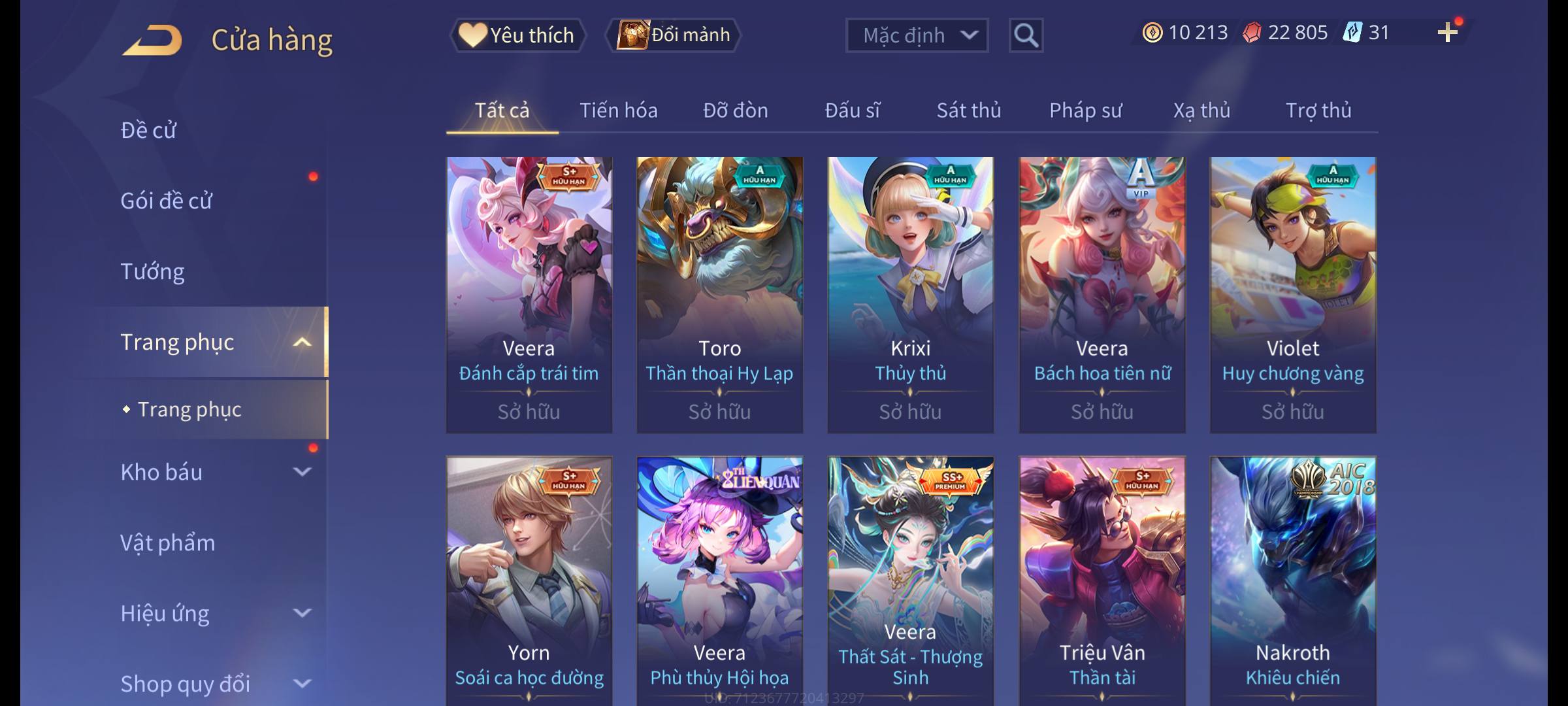Open the search magnifier icon

1026,35
